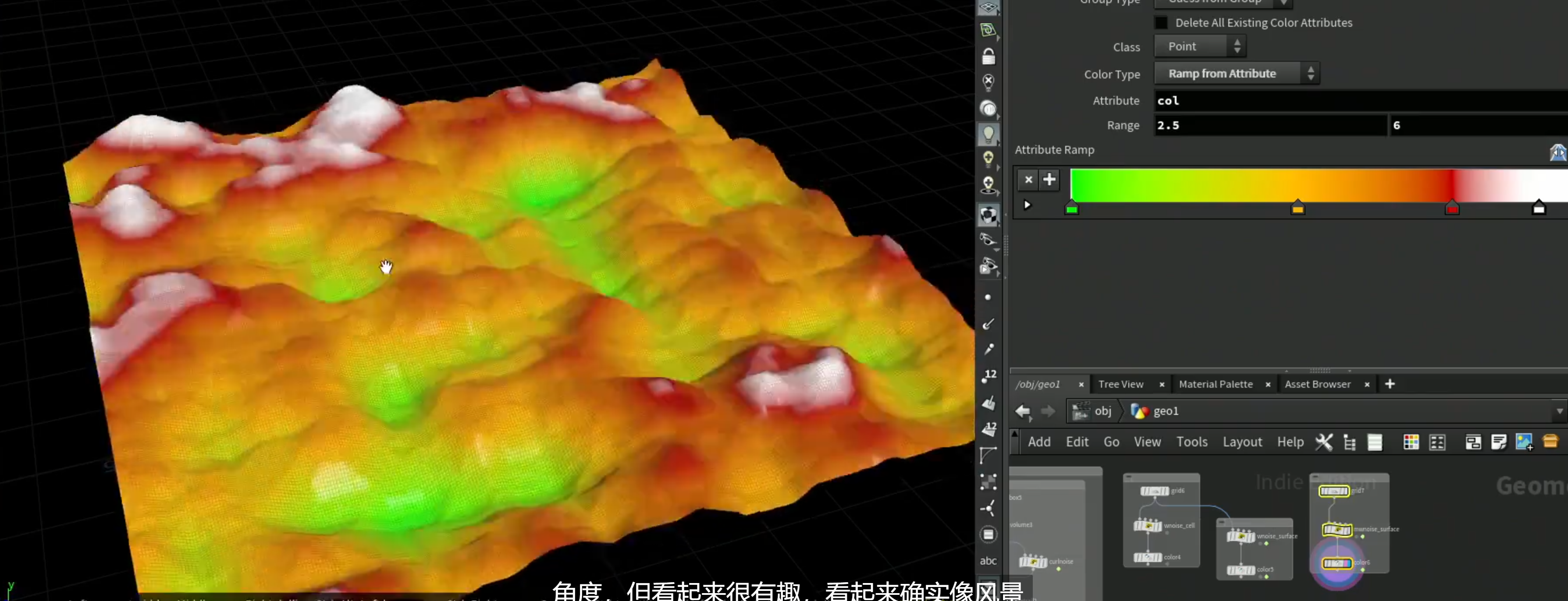
Task: Click geo1 in the path bar
Action: (x=1155, y=411)
